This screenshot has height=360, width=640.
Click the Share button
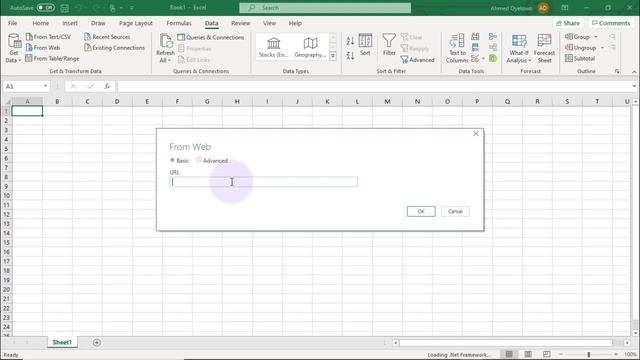tap(568, 23)
